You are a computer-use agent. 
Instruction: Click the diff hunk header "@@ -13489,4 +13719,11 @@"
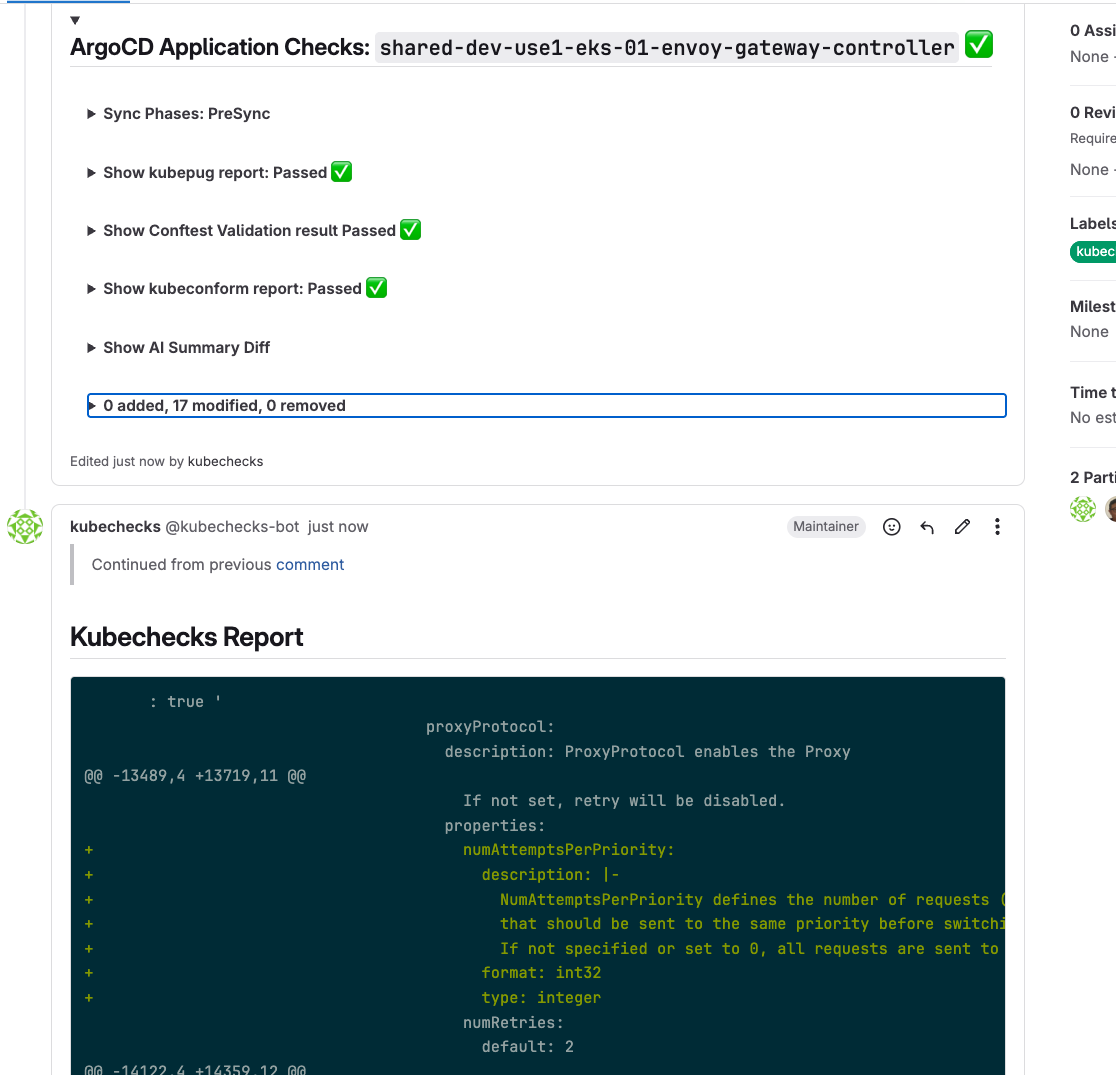(195, 776)
